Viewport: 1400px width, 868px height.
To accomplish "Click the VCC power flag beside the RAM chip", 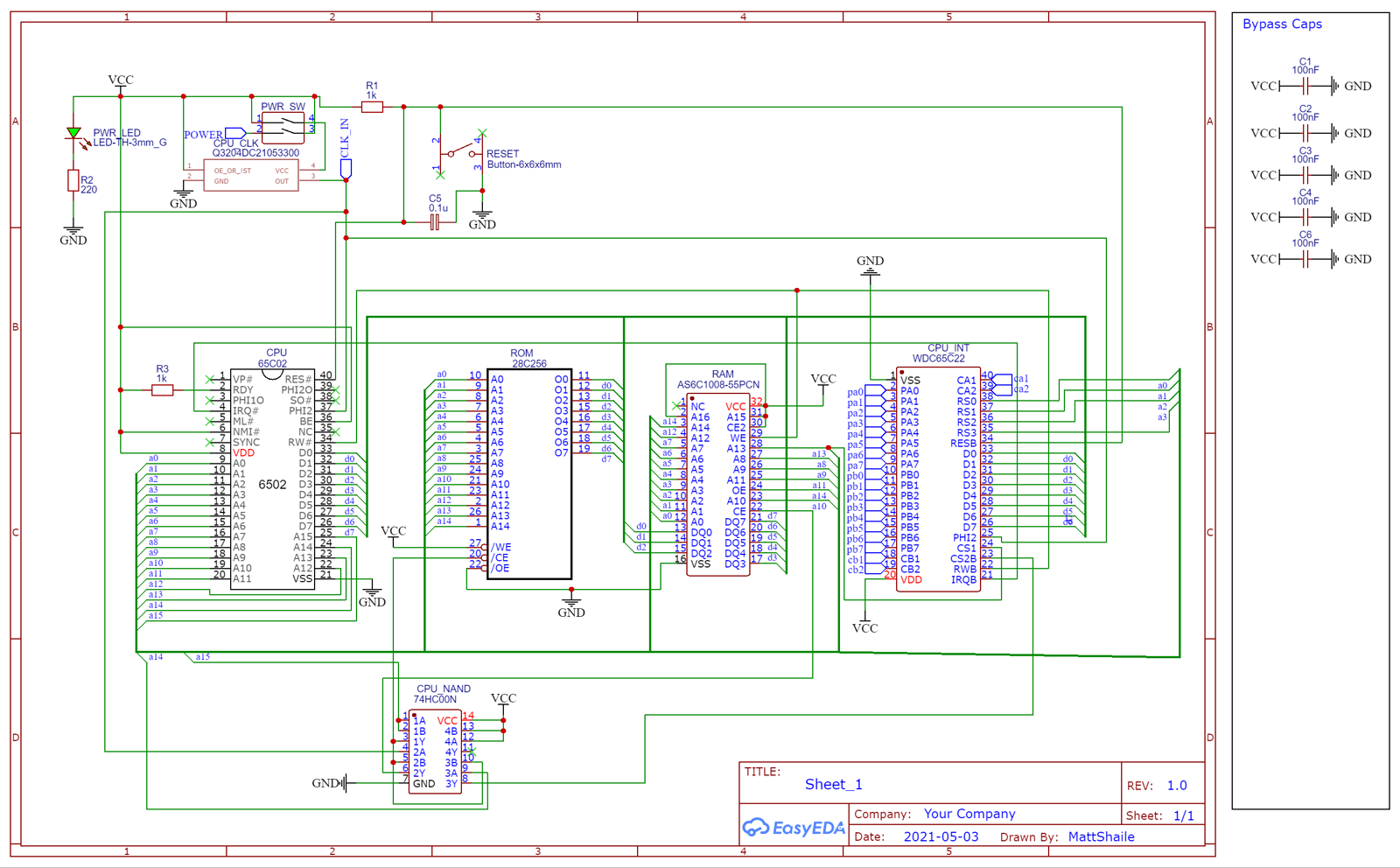I will click(x=823, y=381).
